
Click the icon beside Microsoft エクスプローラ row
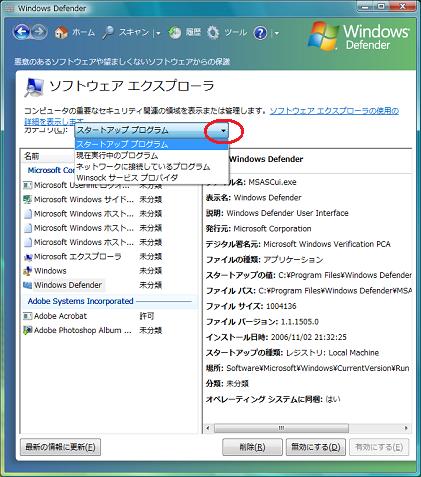tap(28, 257)
